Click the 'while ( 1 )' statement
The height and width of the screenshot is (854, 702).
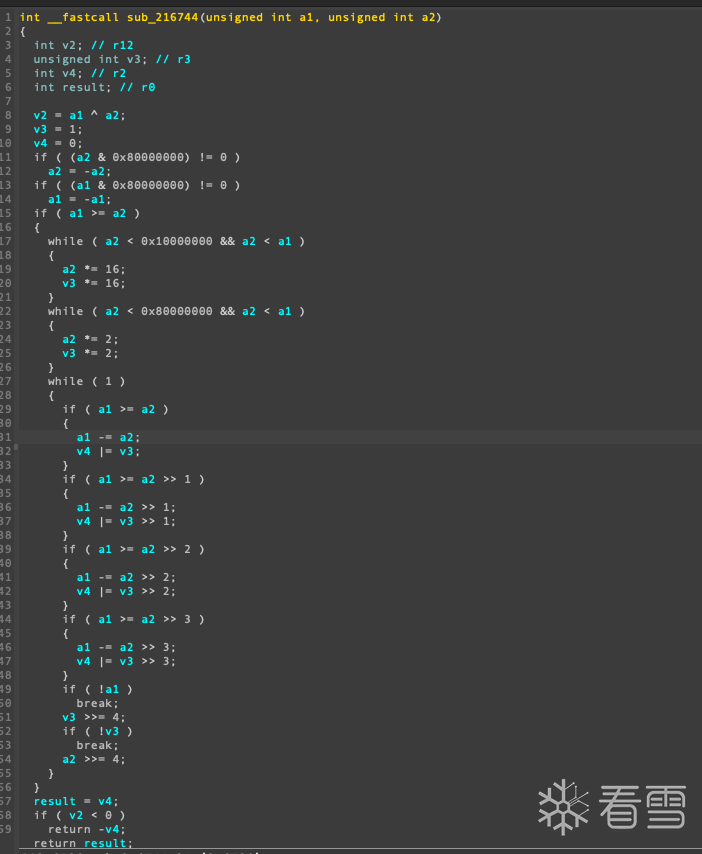pyautogui.click(x=87, y=381)
